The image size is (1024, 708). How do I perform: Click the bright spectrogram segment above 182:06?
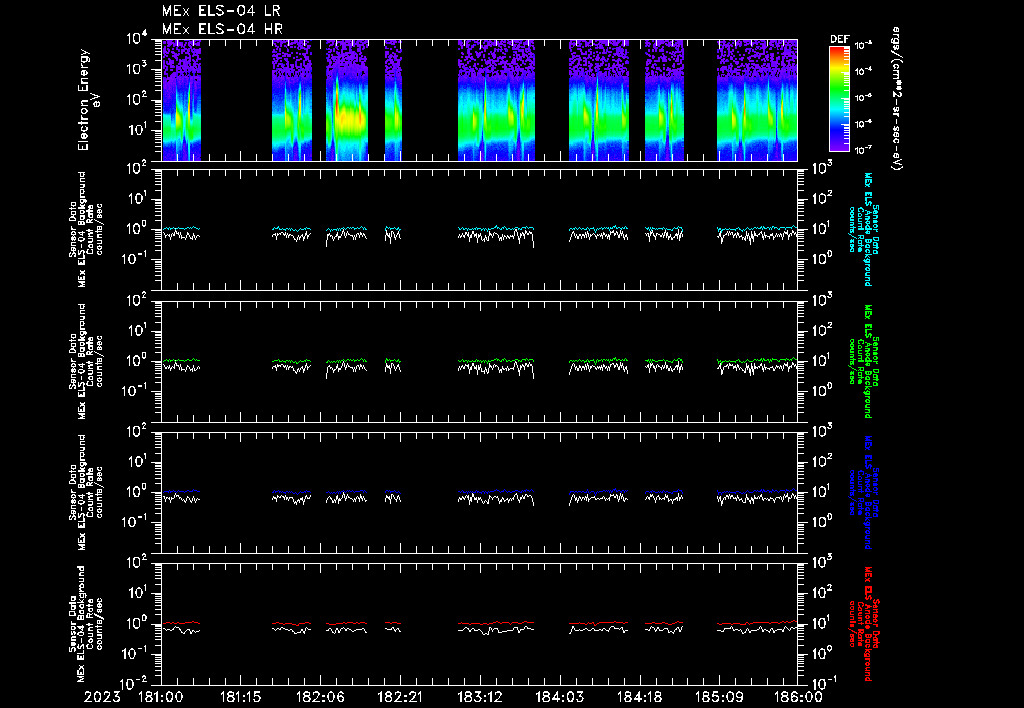(347, 100)
